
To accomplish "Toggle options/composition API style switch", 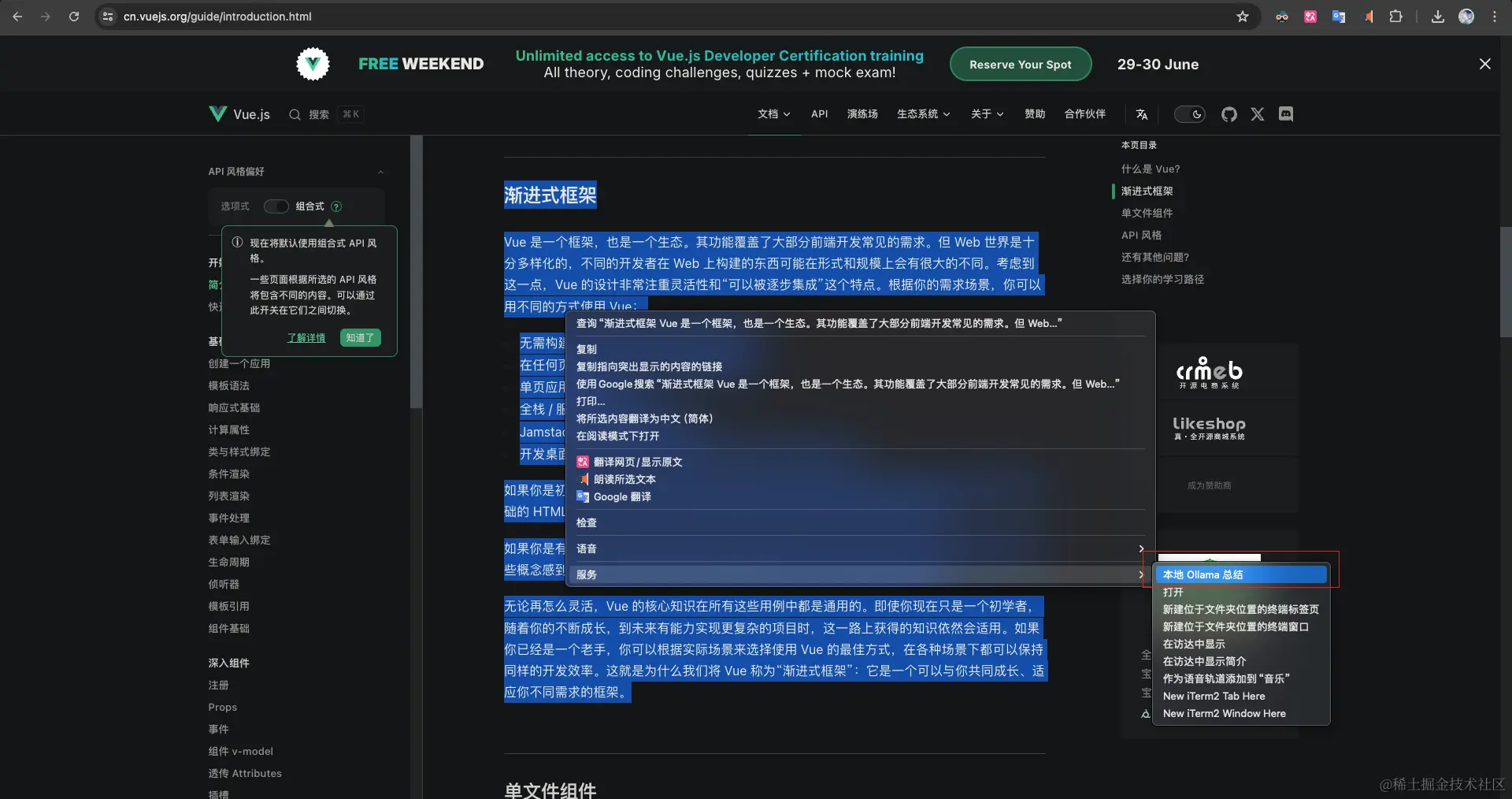I will pos(276,206).
